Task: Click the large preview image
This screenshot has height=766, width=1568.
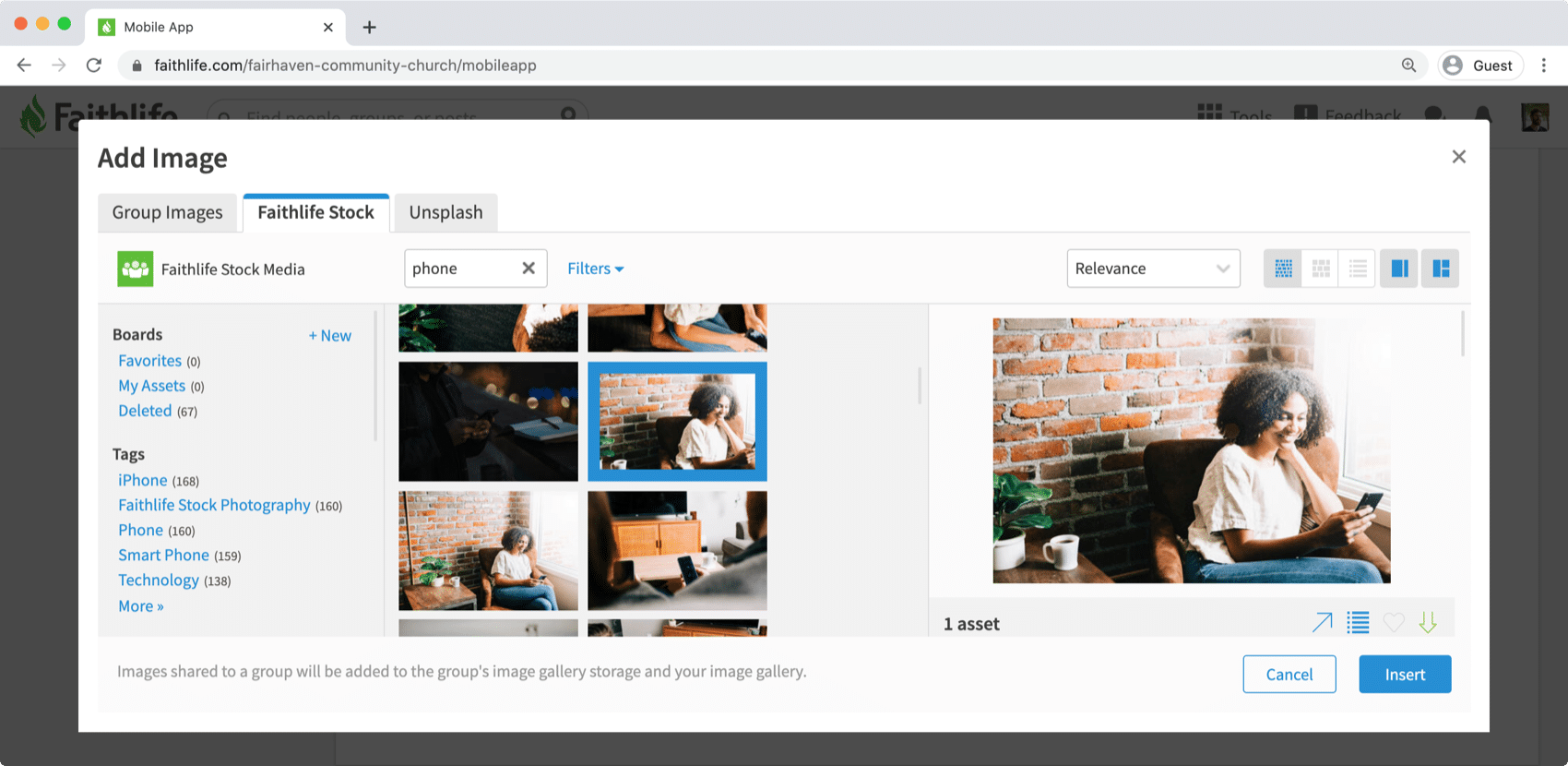Action: pyautogui.click(x=1192, y=450)
